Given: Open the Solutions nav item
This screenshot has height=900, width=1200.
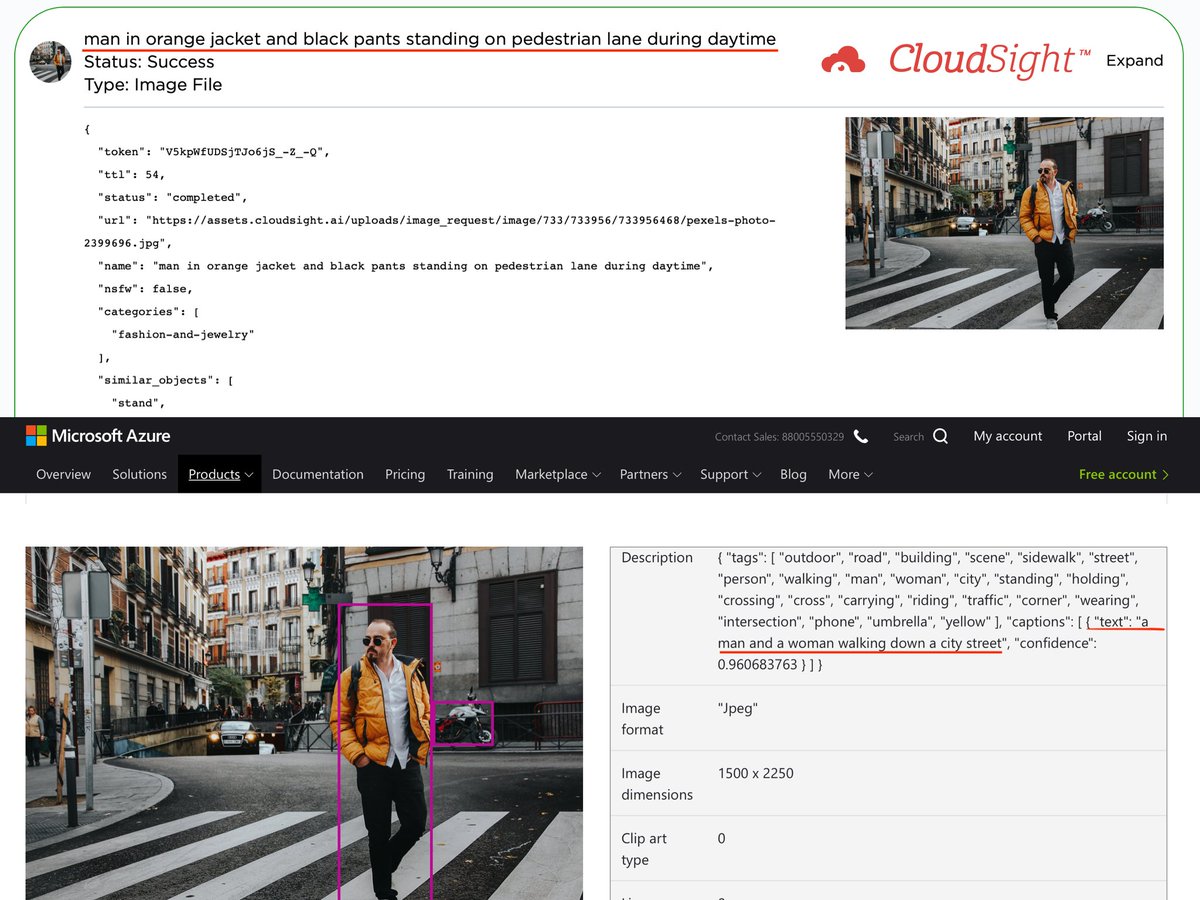Looking at the screenshot, I should [139, 474].
